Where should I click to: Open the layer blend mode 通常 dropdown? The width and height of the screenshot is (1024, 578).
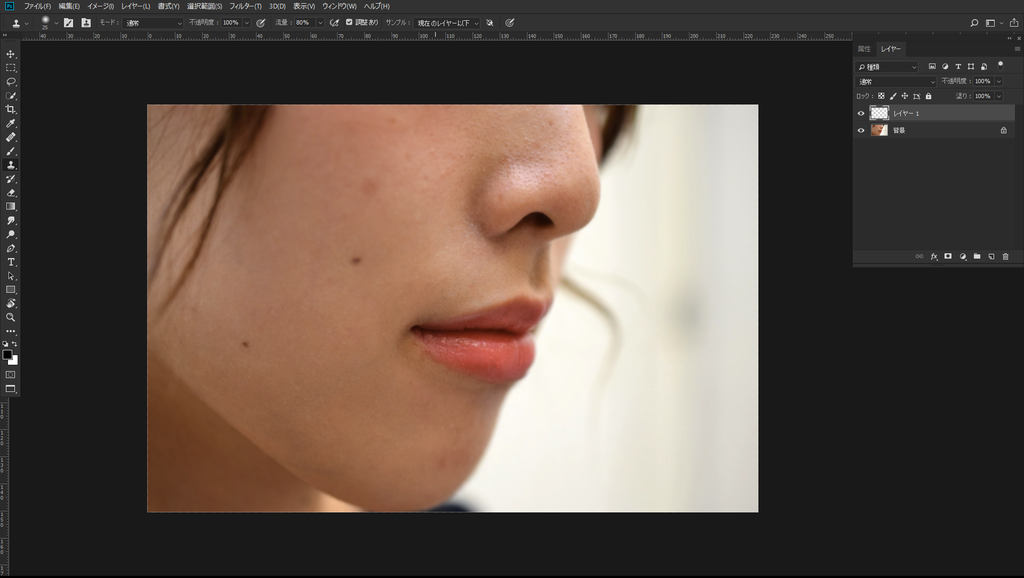pyautogui.click(x=896, y=82)
